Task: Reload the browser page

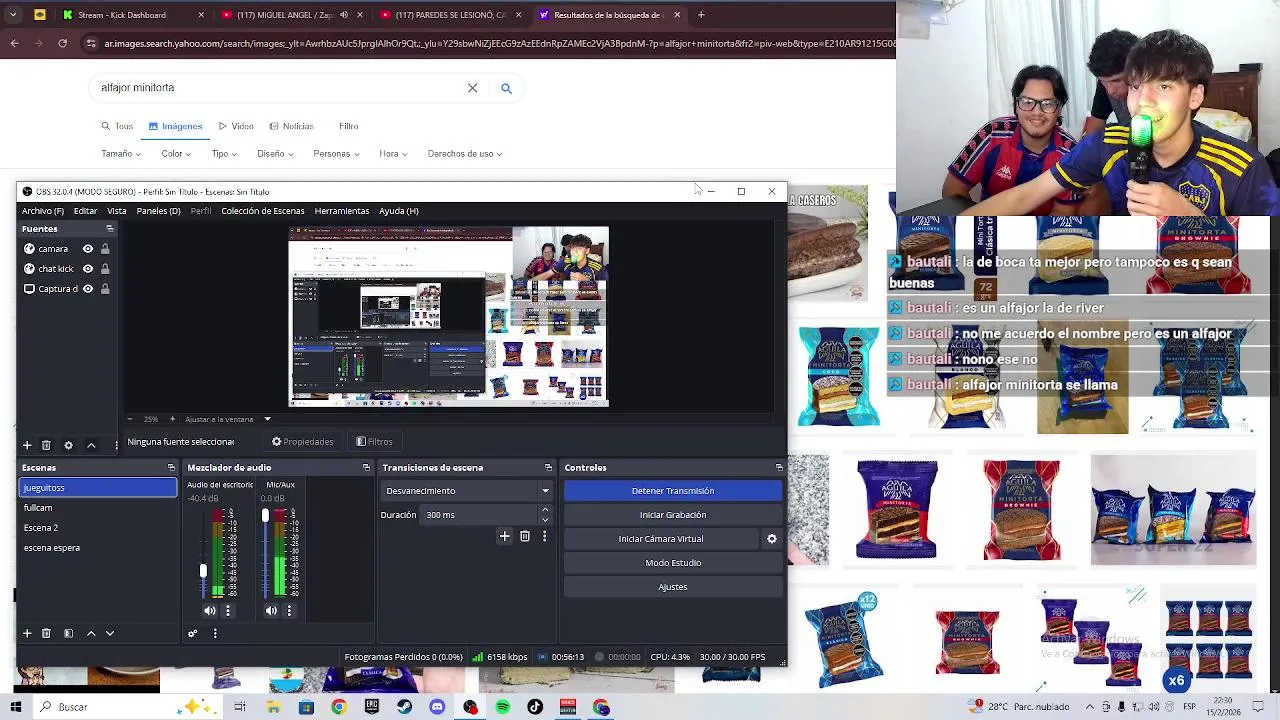Action: [62, 43]
